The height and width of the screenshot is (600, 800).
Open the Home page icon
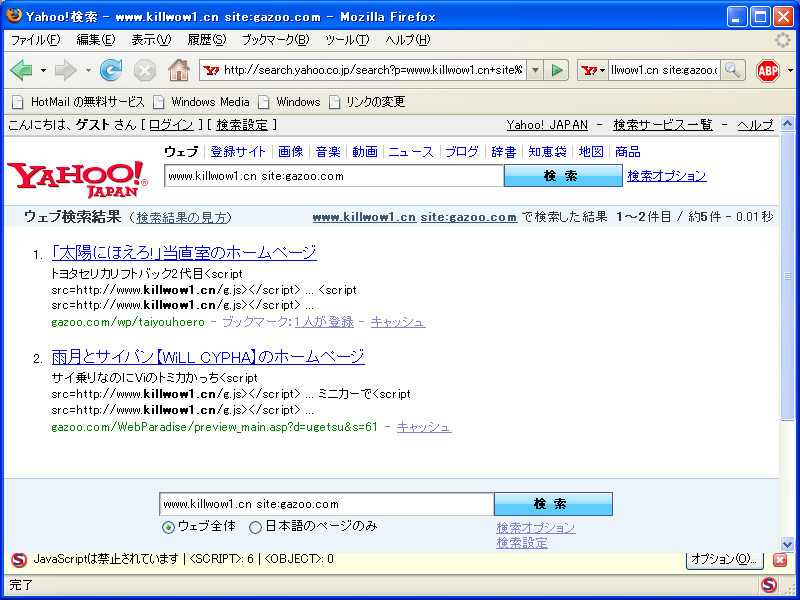[179, 70]
